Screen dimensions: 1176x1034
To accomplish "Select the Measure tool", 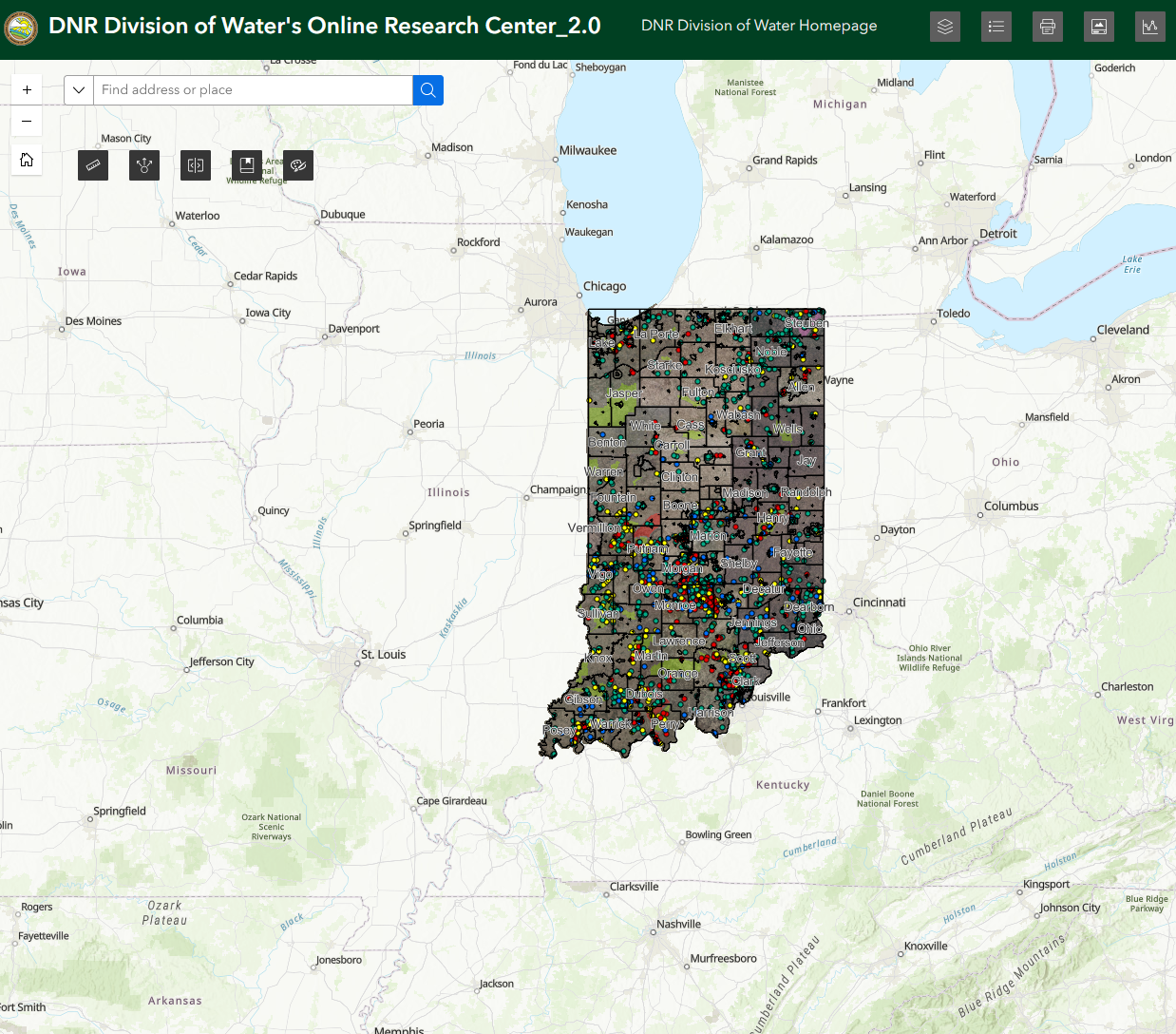I will [93, 165].
